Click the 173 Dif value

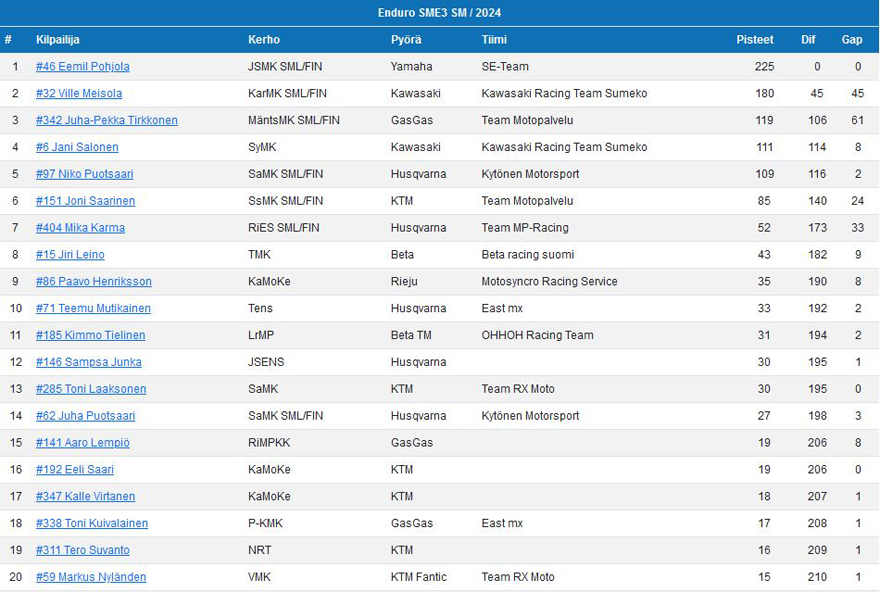817,228
